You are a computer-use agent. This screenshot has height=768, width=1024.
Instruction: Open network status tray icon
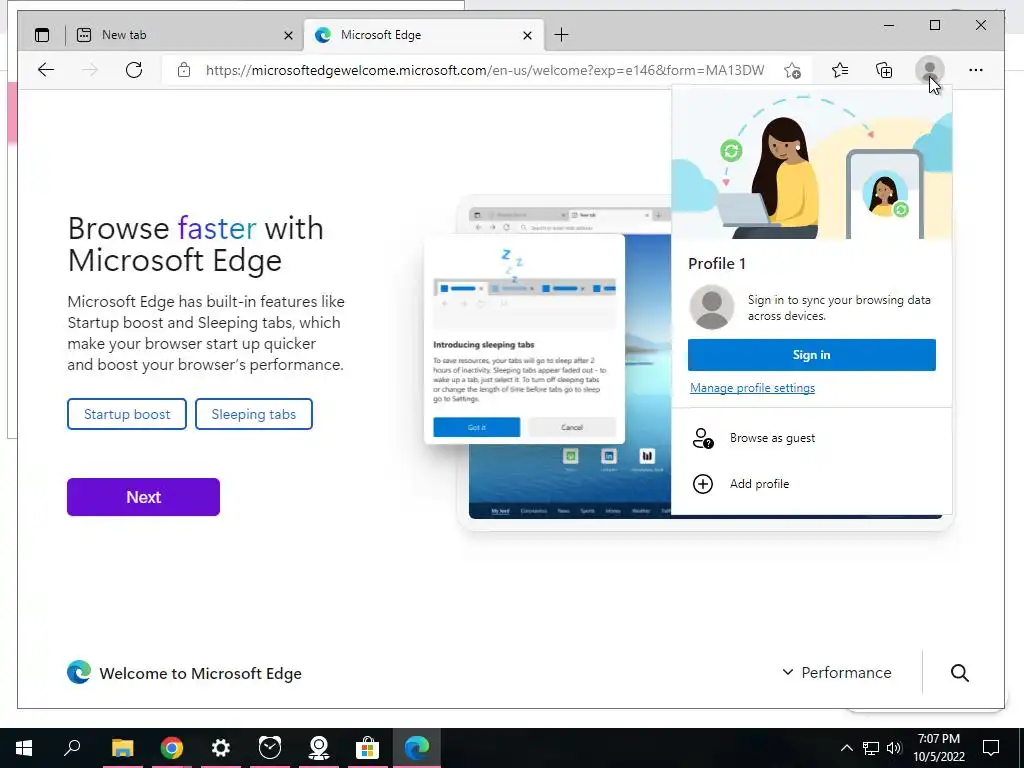[871, 748]
